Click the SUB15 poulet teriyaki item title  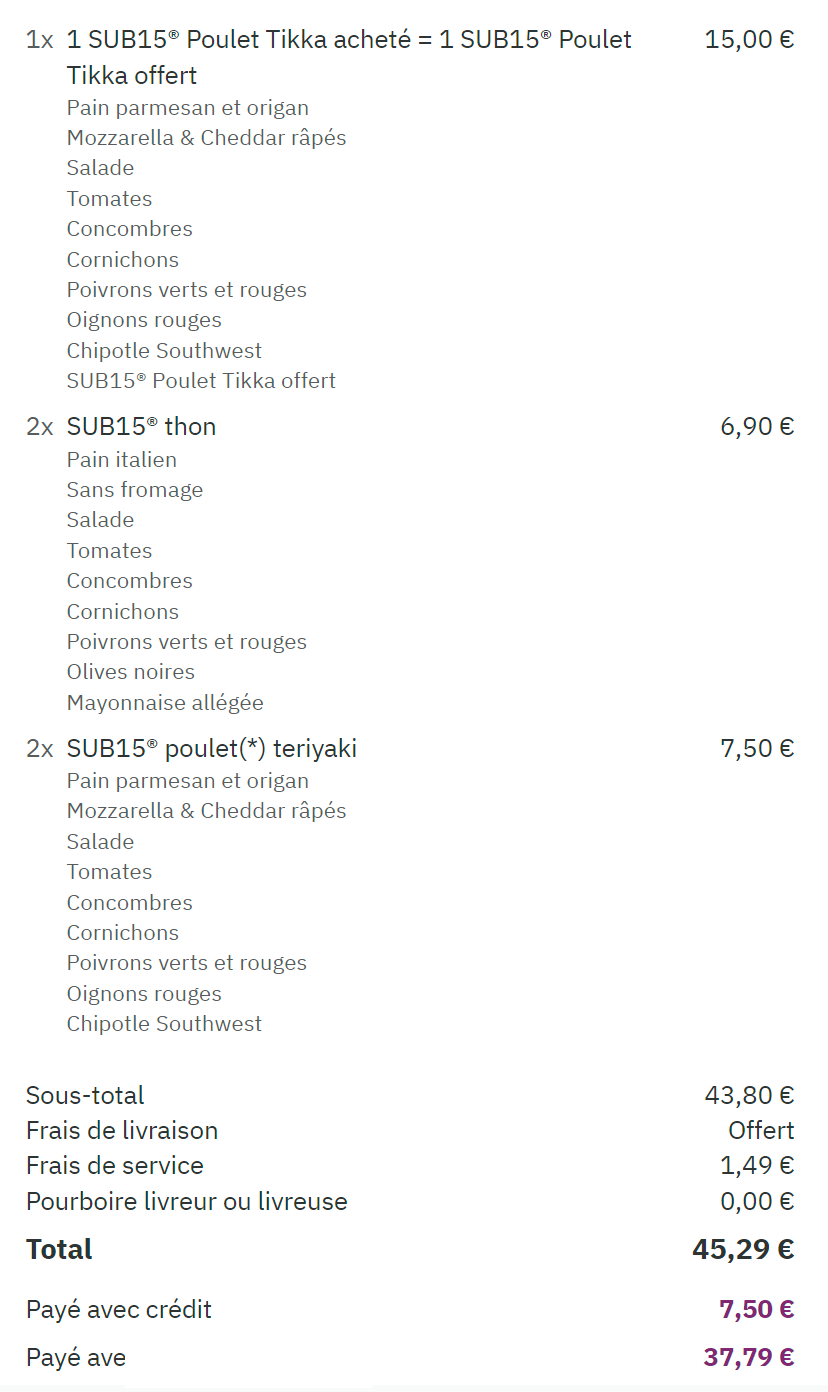coord(211,749)
